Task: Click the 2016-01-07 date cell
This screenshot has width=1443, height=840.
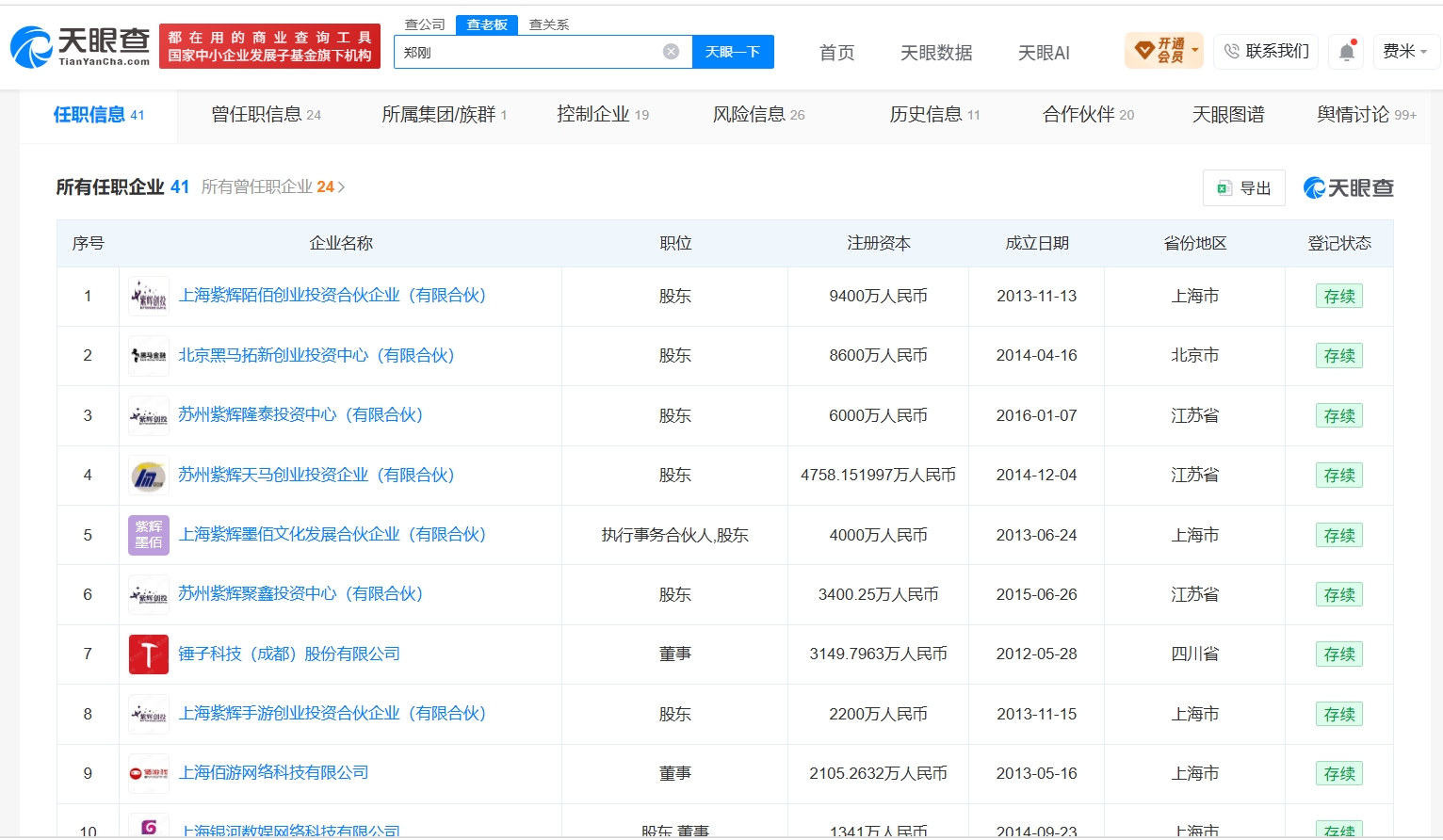Action: (x=1037, y=415)
